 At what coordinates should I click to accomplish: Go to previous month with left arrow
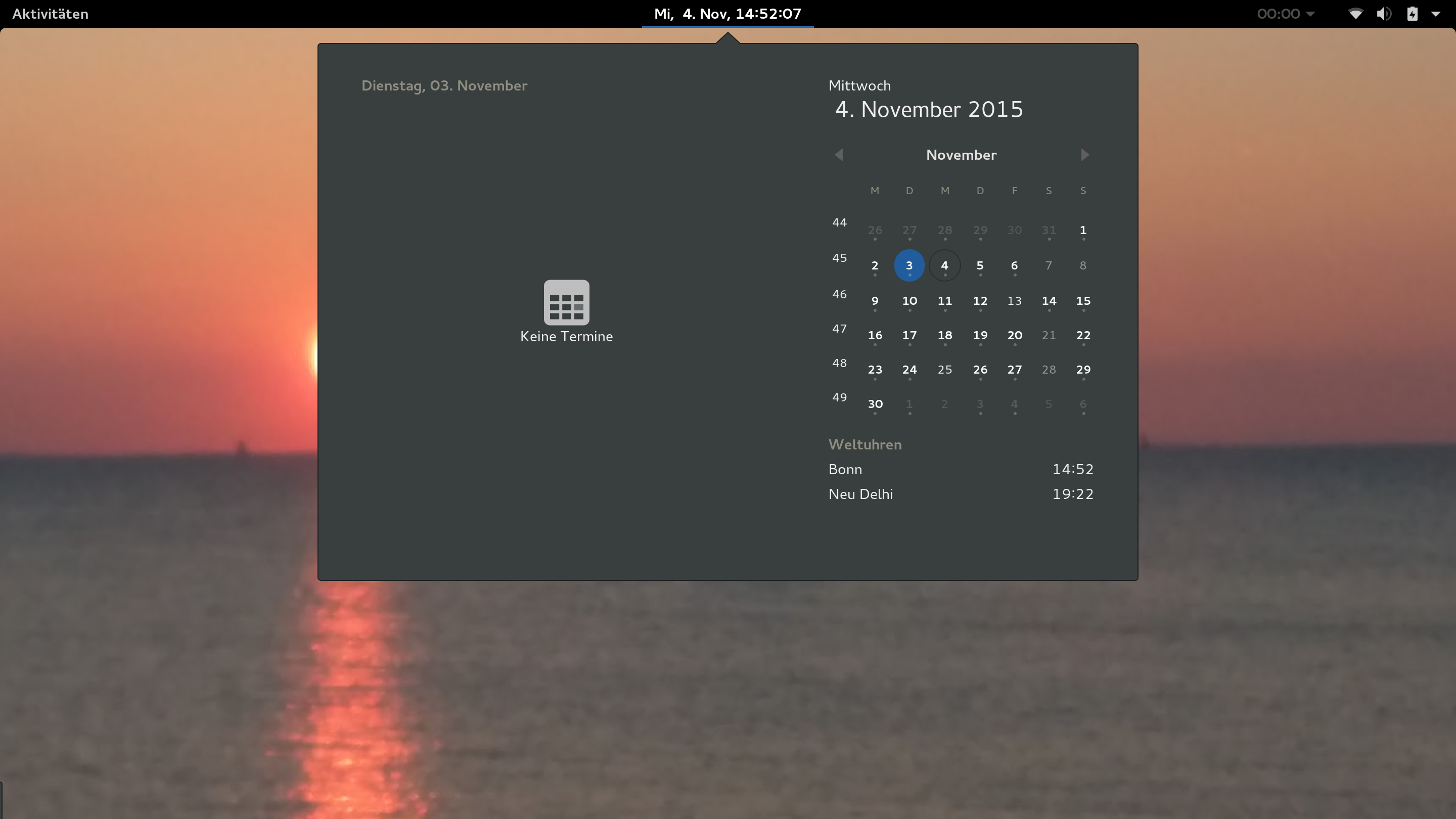tap(839, 155)
